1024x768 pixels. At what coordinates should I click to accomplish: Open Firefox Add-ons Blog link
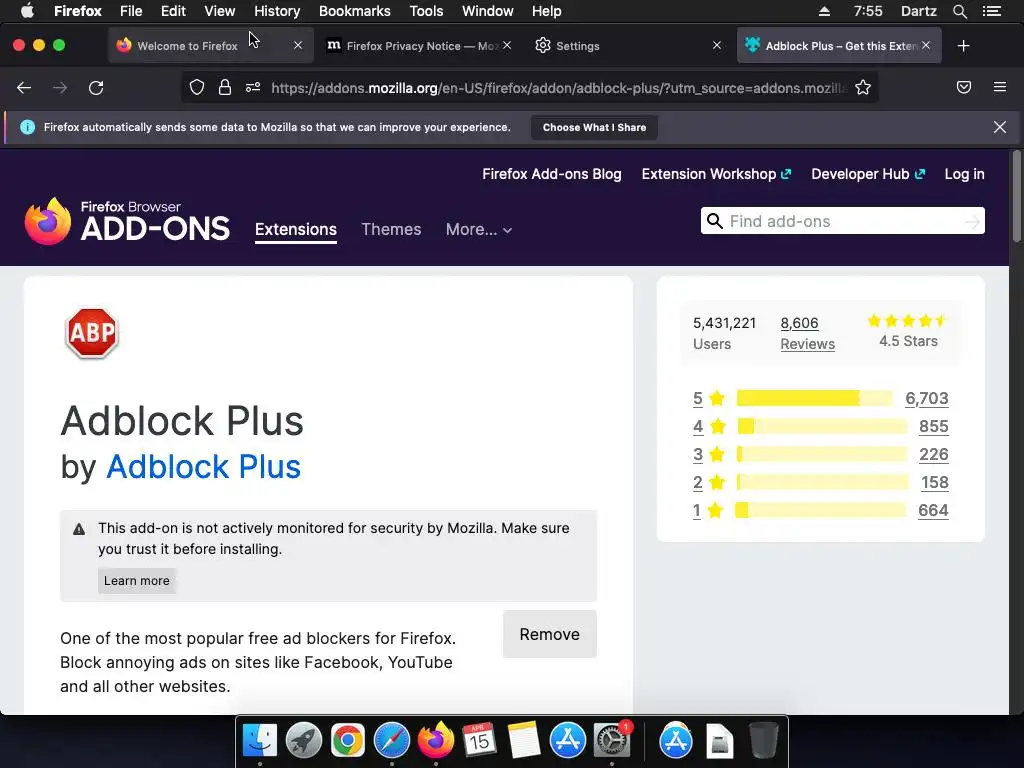[552, 174]
